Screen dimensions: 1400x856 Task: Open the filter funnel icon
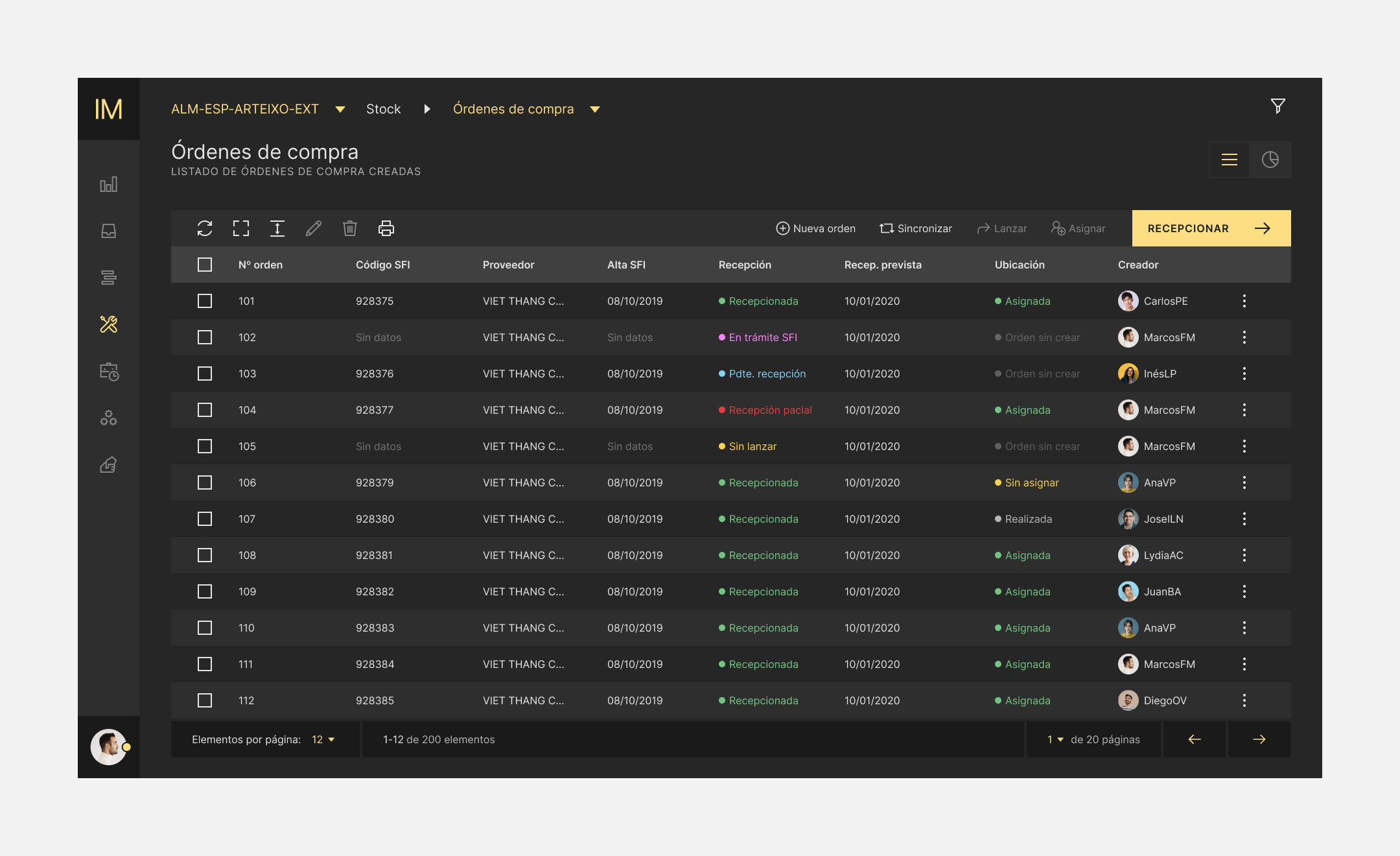click(1277, 106)
